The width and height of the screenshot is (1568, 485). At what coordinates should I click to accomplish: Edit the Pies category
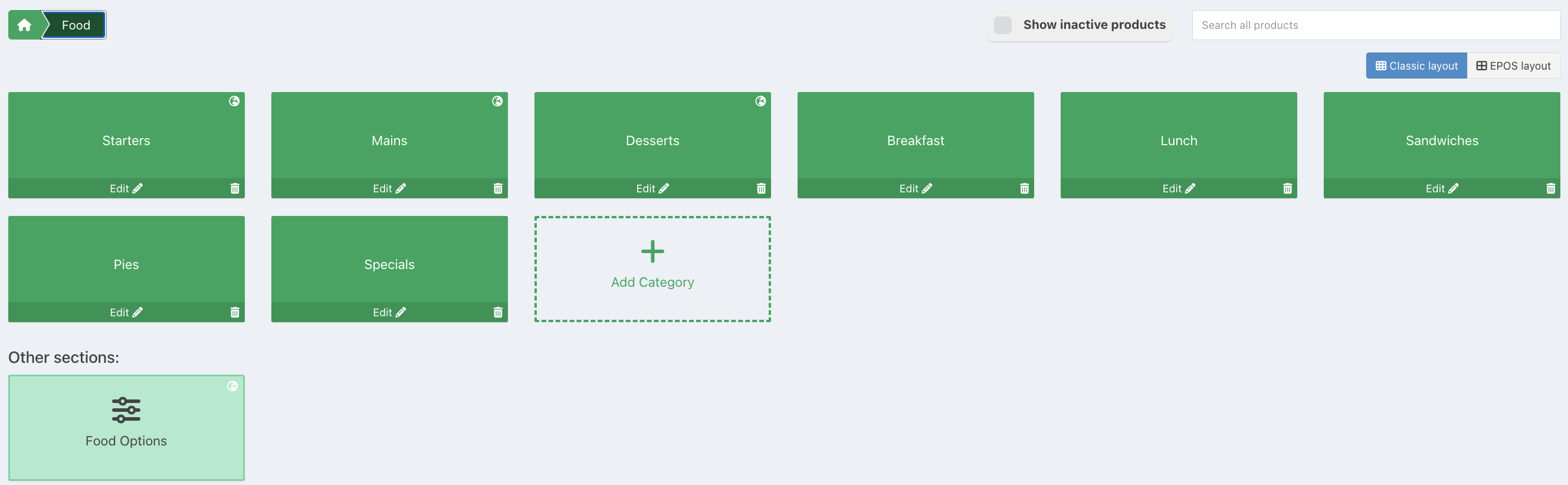tap(126, 312)
